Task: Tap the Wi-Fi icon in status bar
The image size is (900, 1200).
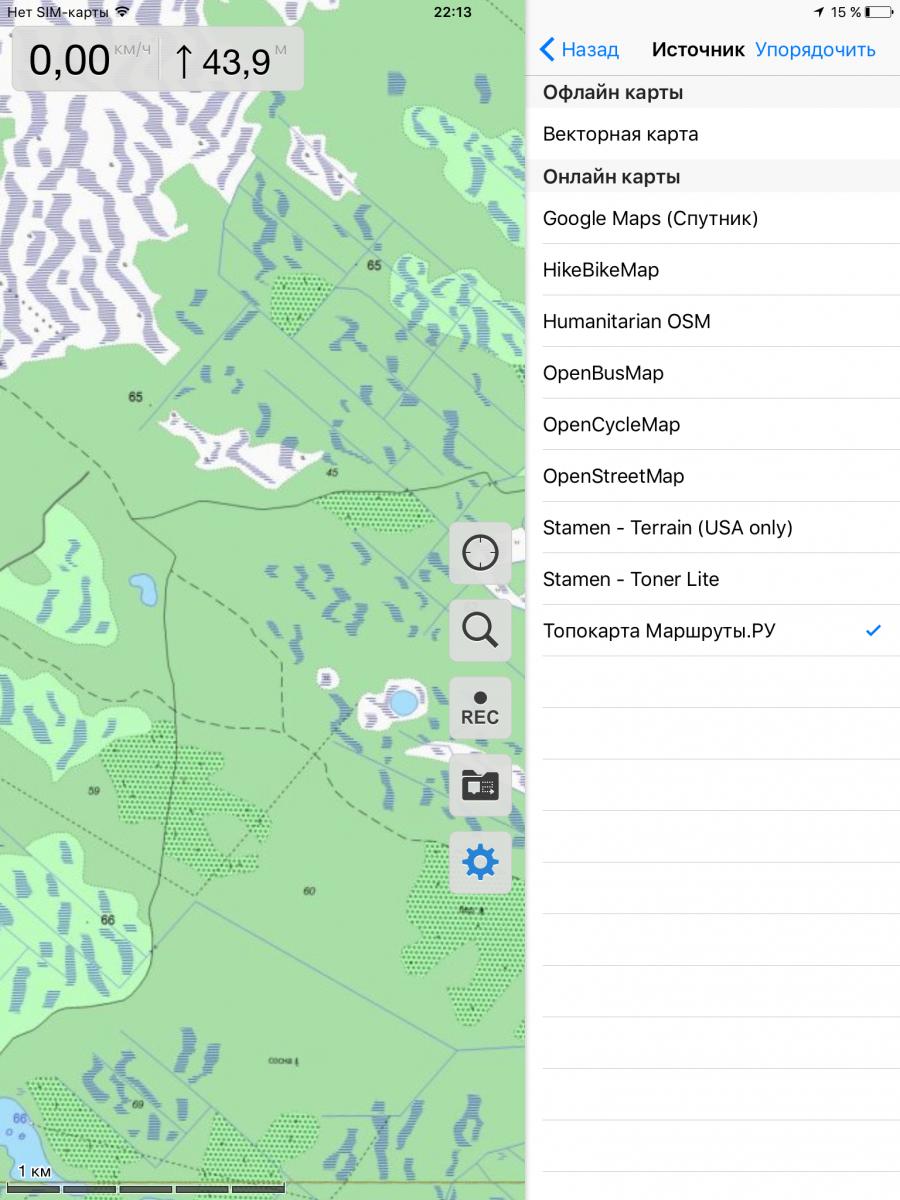Action: coord(122,12)
